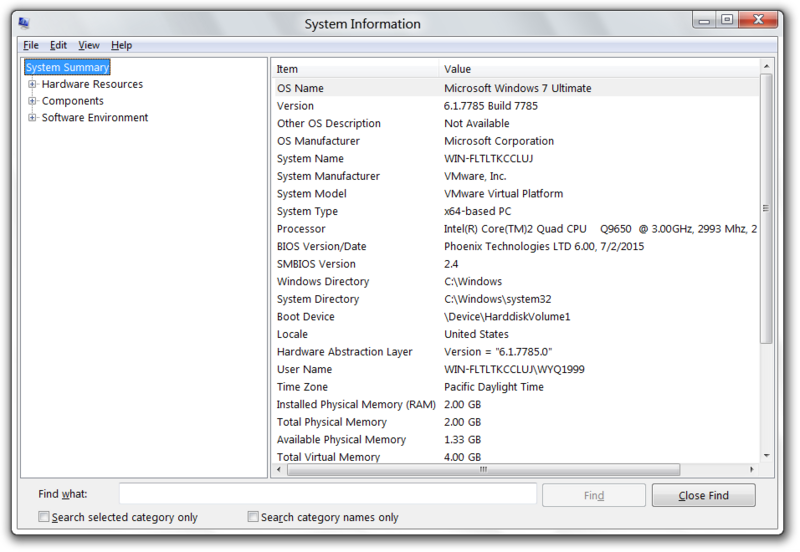
Task: Click the vertical scrollbar down arrow
Action: click(x=766, y=455)
